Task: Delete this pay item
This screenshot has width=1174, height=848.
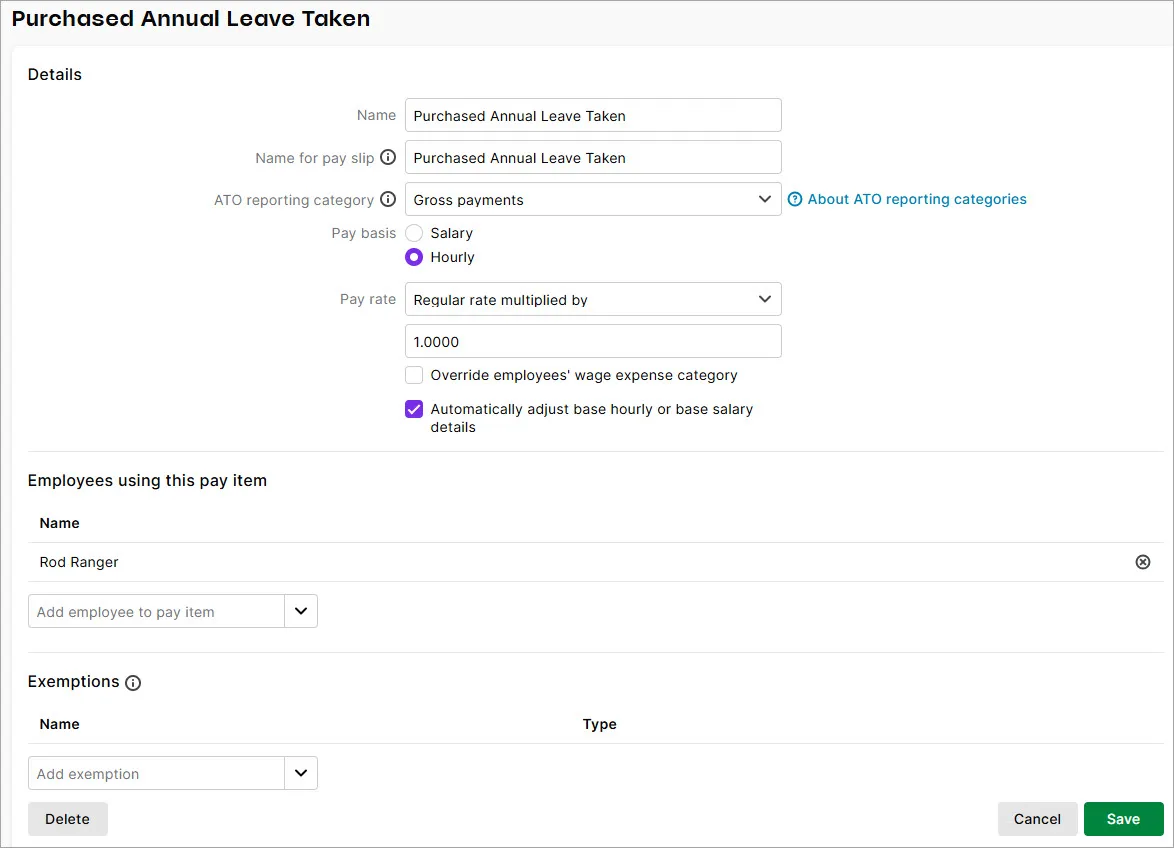Action: point(67,819)
